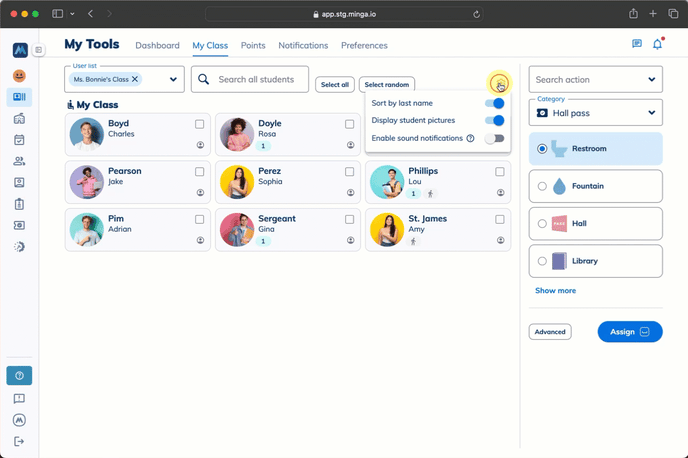Open Phillips Lou profile icon
688x458 pixels.
(501, 192)
